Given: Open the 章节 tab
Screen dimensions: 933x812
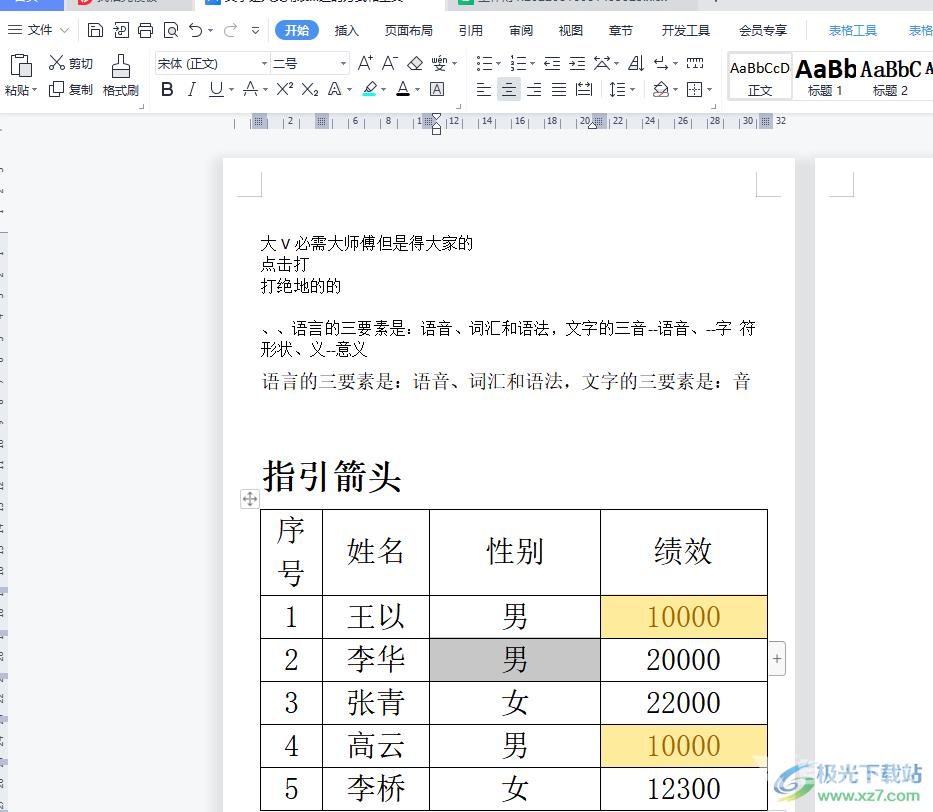Looking at the screenshot, I should (x=621, y=30).
